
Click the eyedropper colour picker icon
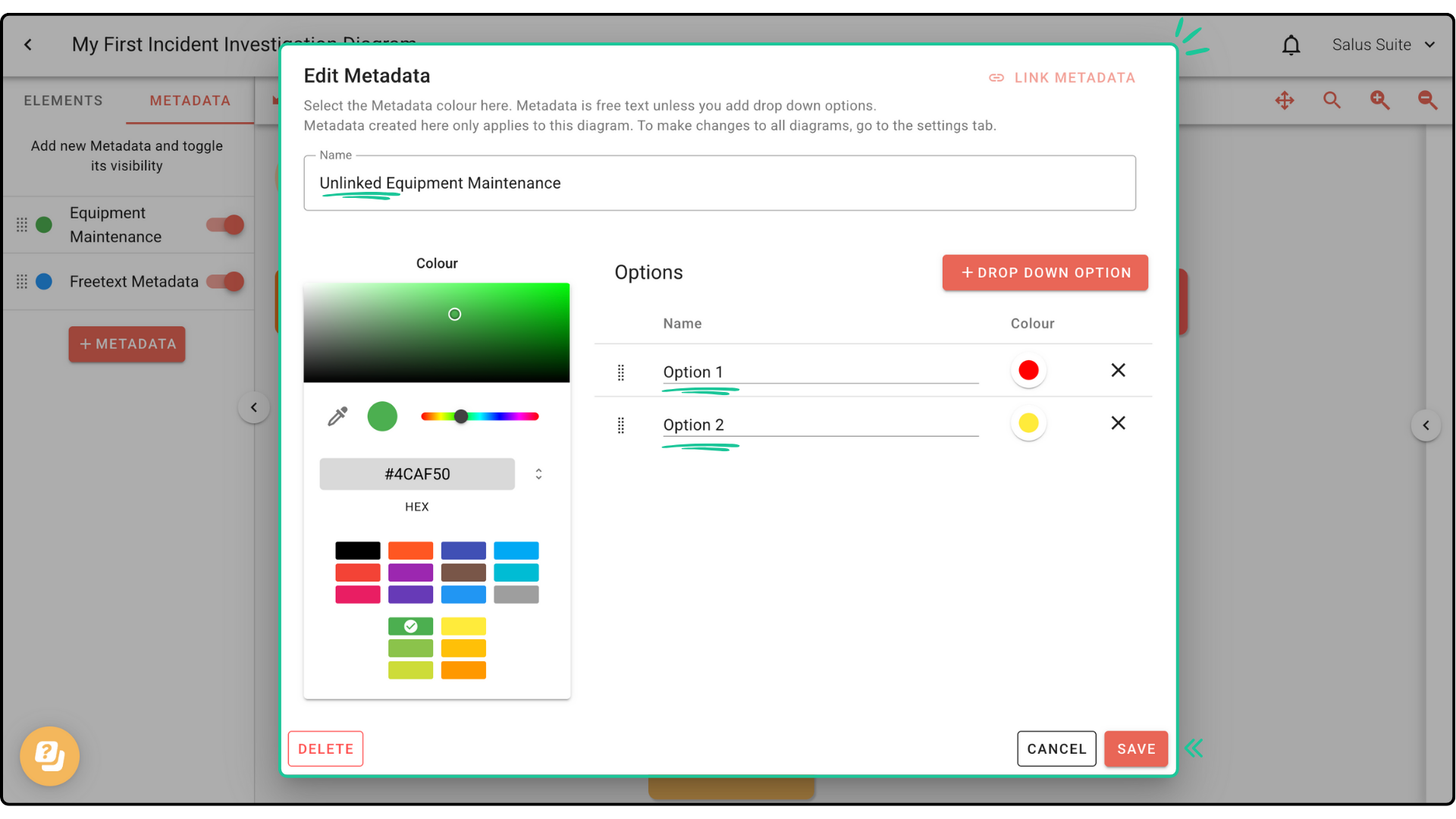[337, 416]
